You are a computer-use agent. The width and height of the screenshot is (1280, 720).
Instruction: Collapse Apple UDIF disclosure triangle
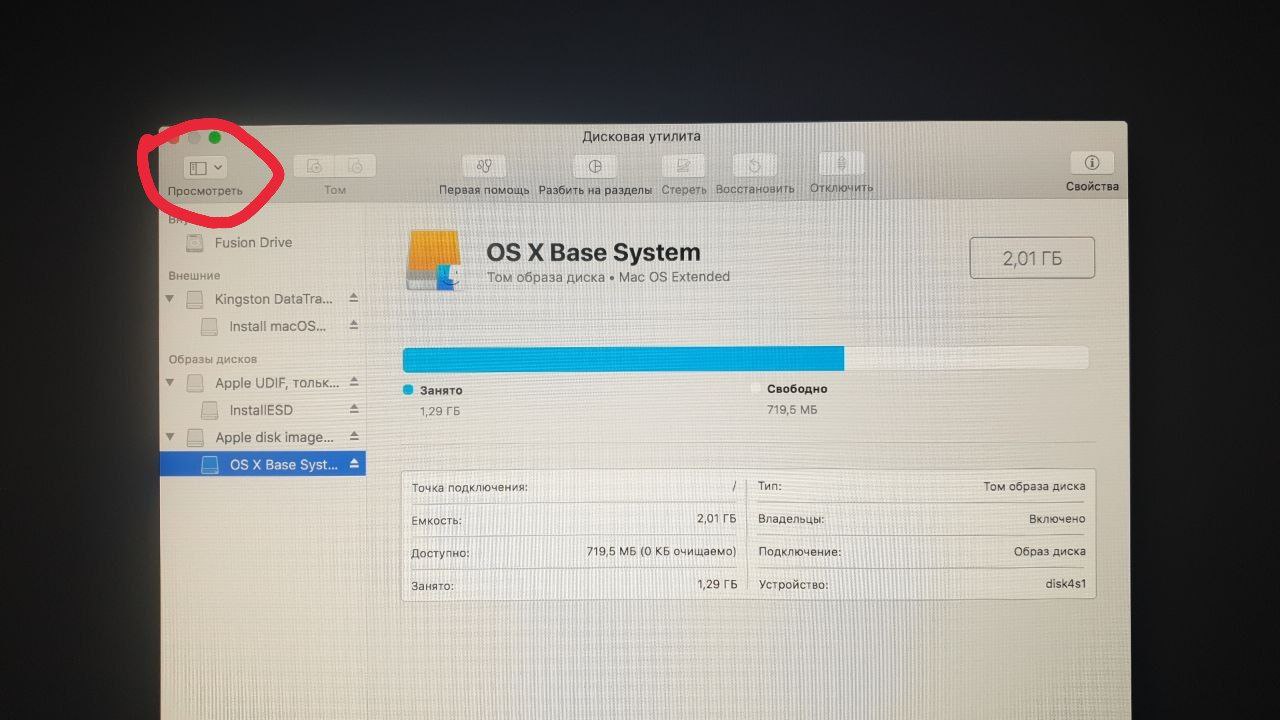click(x=170, y=383)
